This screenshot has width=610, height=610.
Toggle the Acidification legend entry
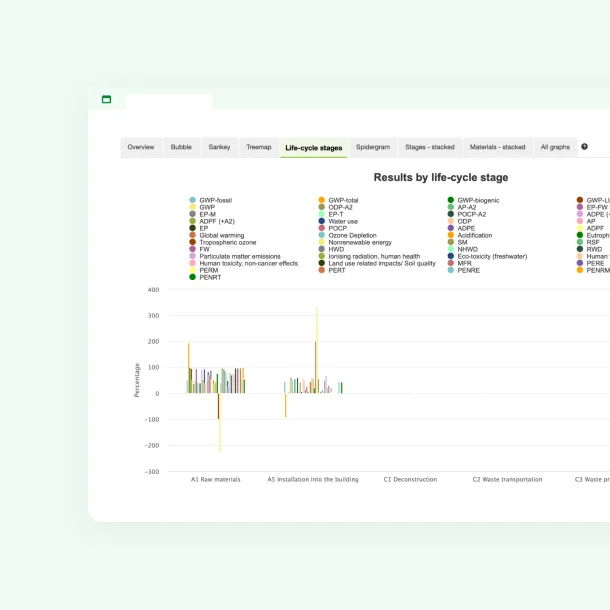pyautogui.click(x=470, y=235)
